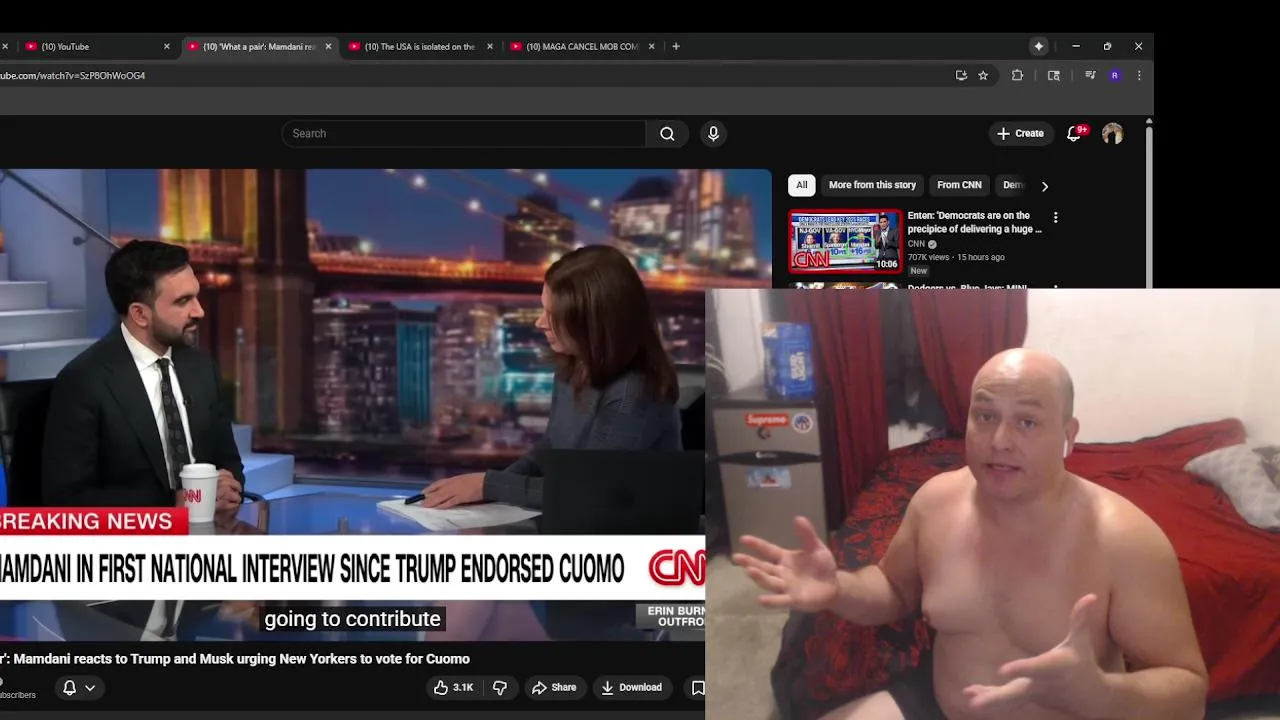Close the 'What a pair: Mamdani' tab

pos(328,46)
